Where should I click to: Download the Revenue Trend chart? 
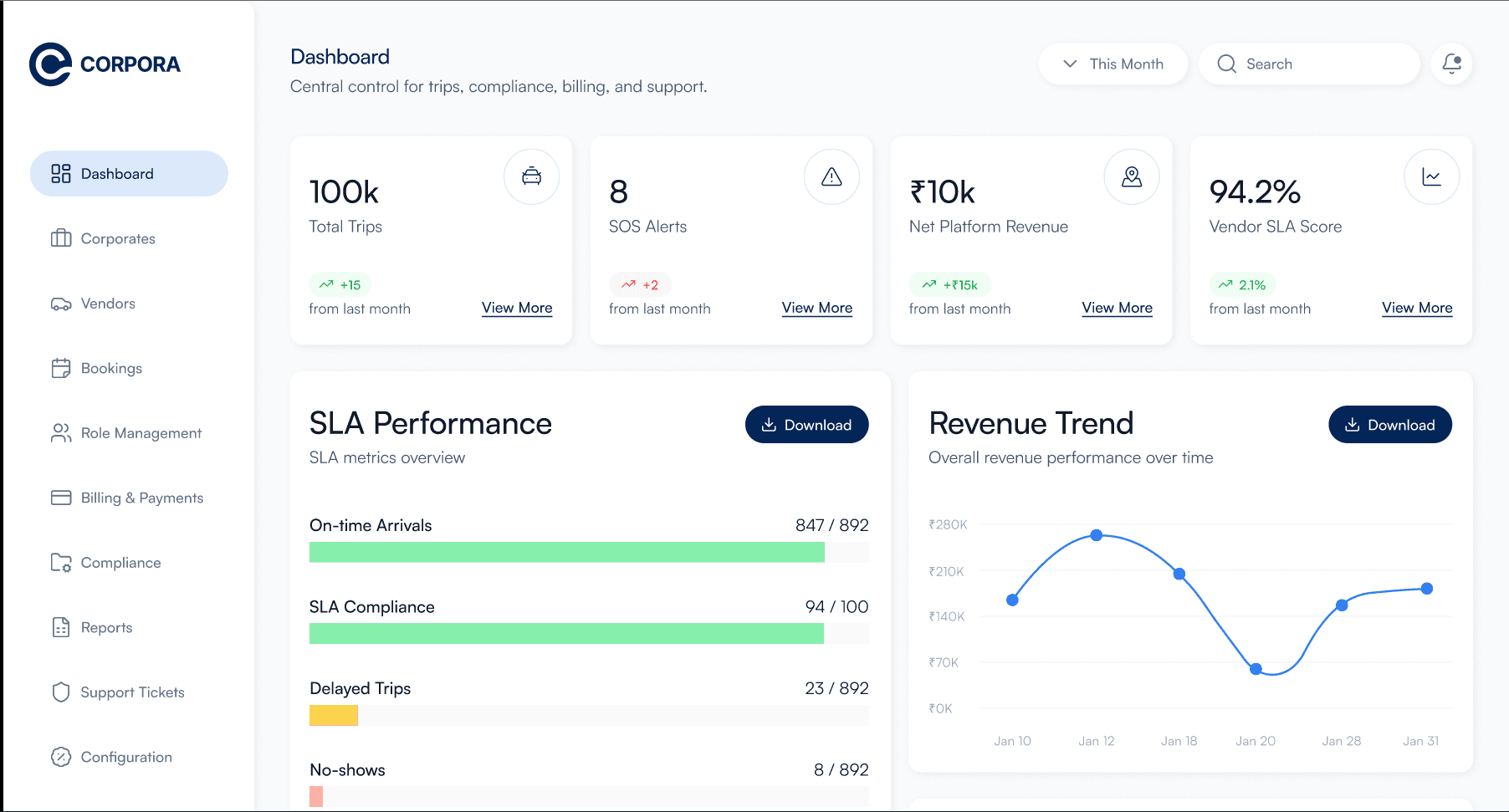[x=1389, y=425]
